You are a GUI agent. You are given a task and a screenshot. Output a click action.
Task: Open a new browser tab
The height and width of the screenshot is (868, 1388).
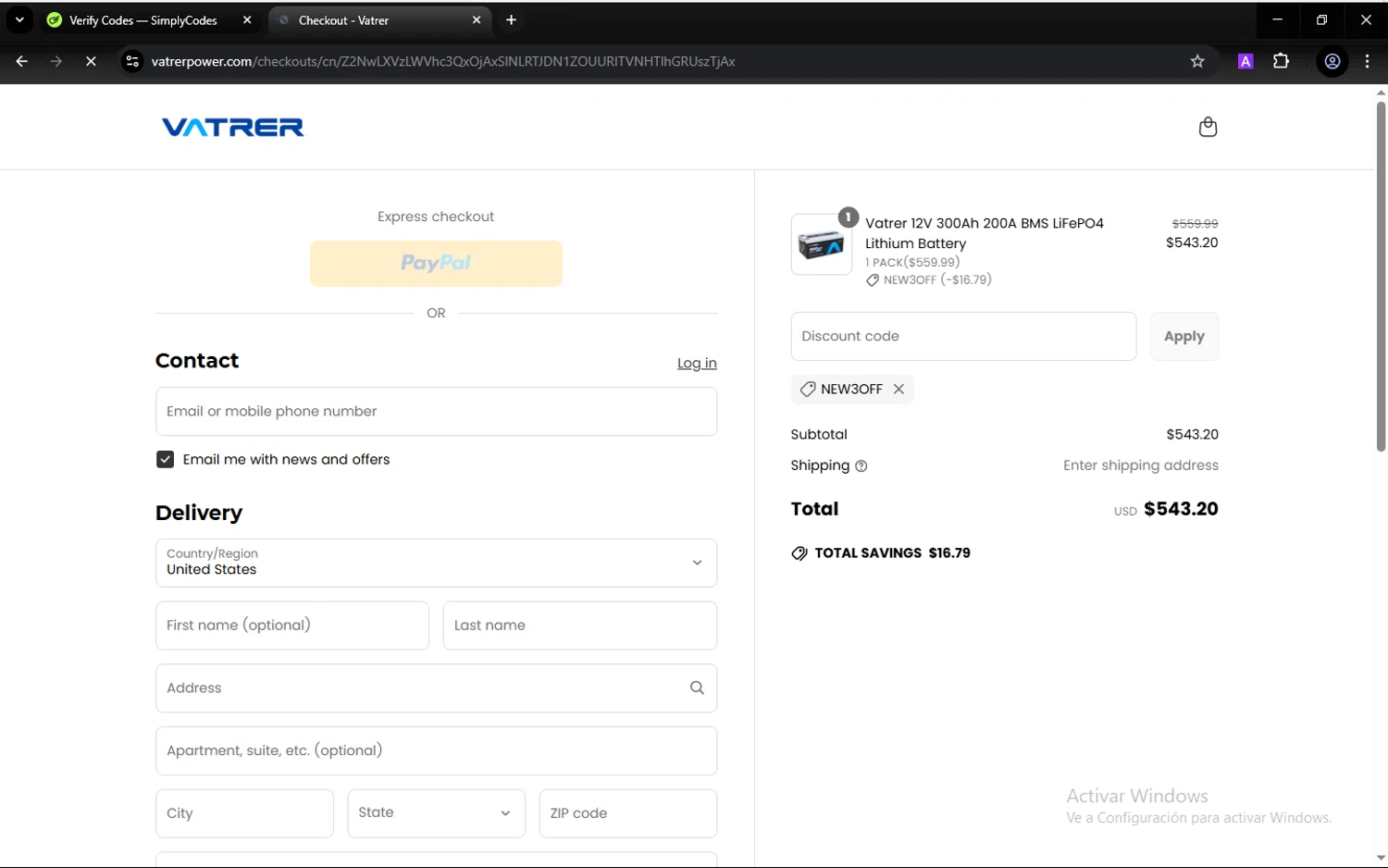click(511, 19)
